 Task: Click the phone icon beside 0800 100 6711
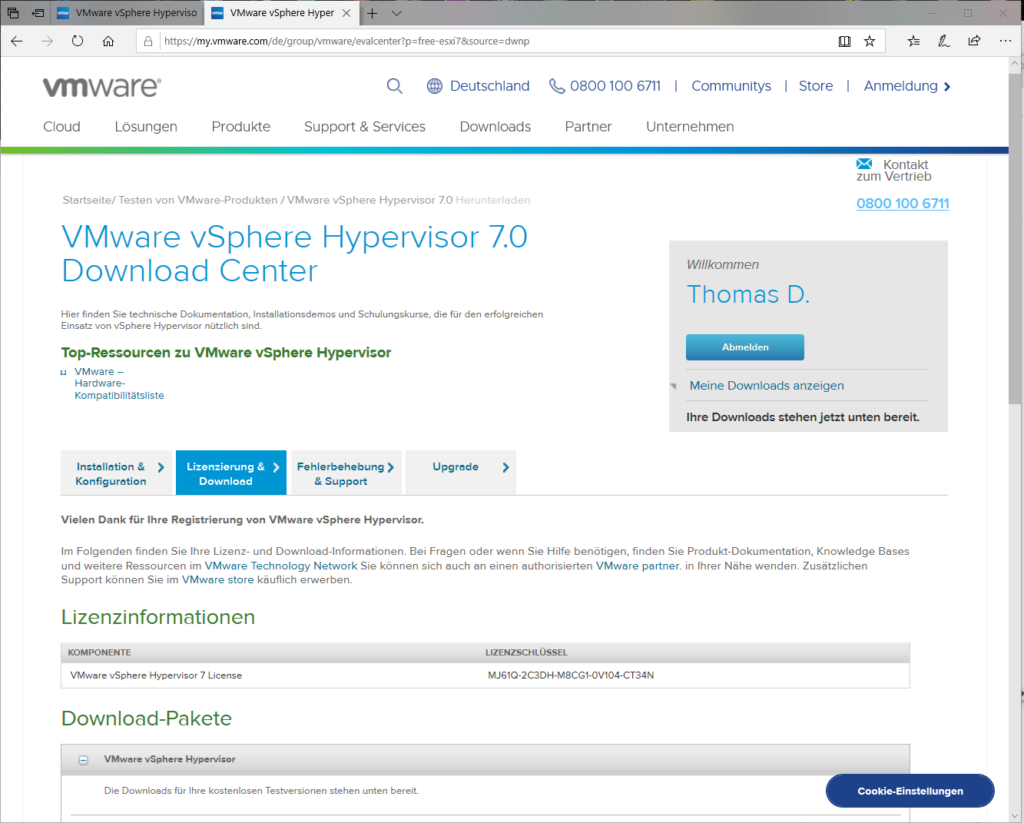(x=556, y=86)
